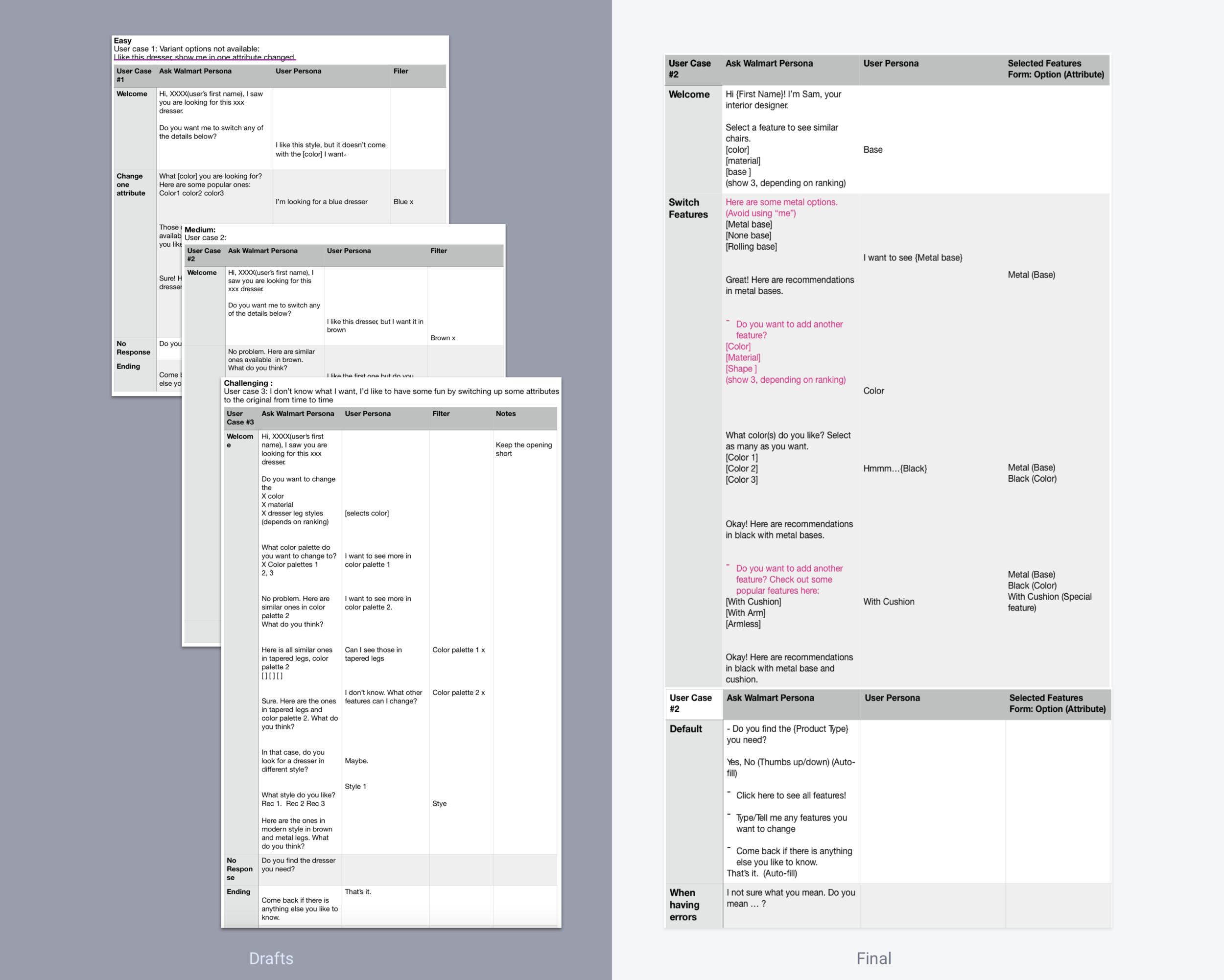
Task: Click 'Click here to see all features!'
Action: (791, 795)
